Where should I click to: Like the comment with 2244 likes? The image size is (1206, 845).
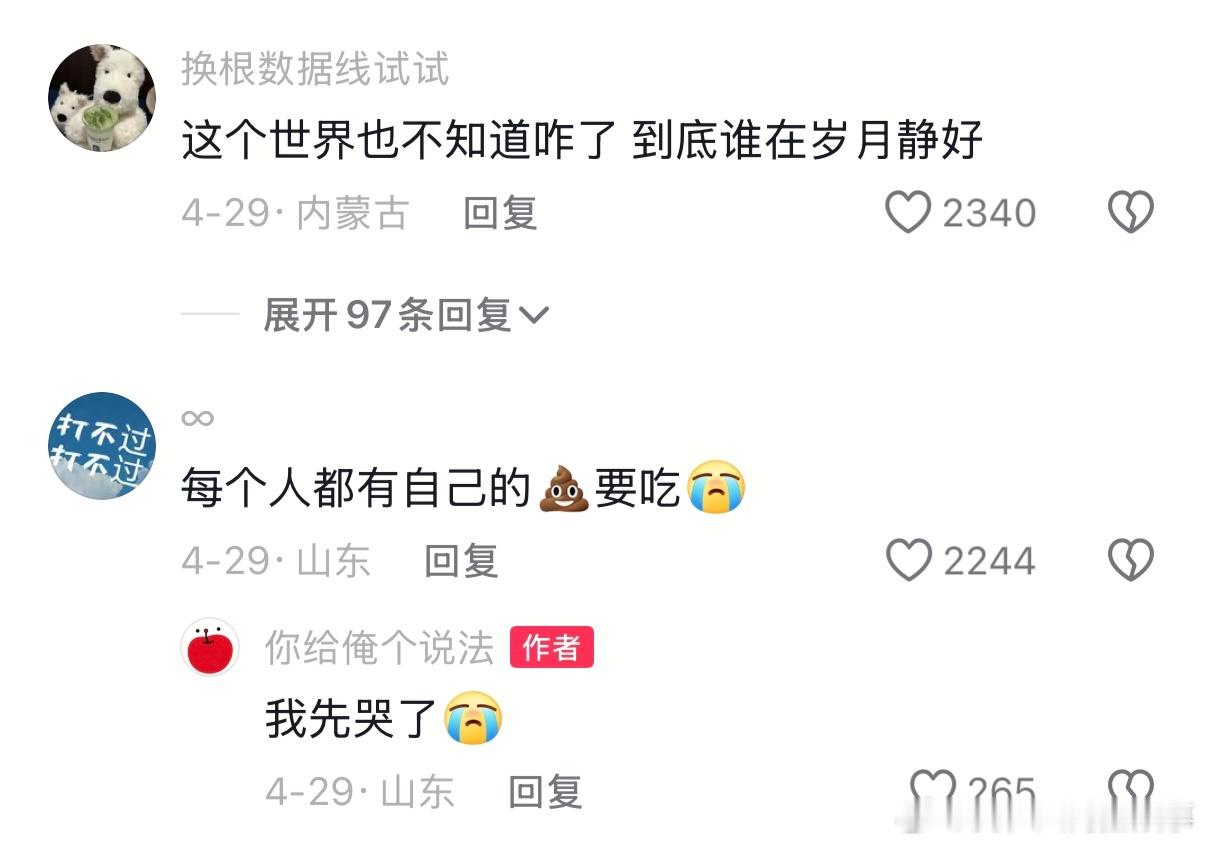click(x=908, y=560)
